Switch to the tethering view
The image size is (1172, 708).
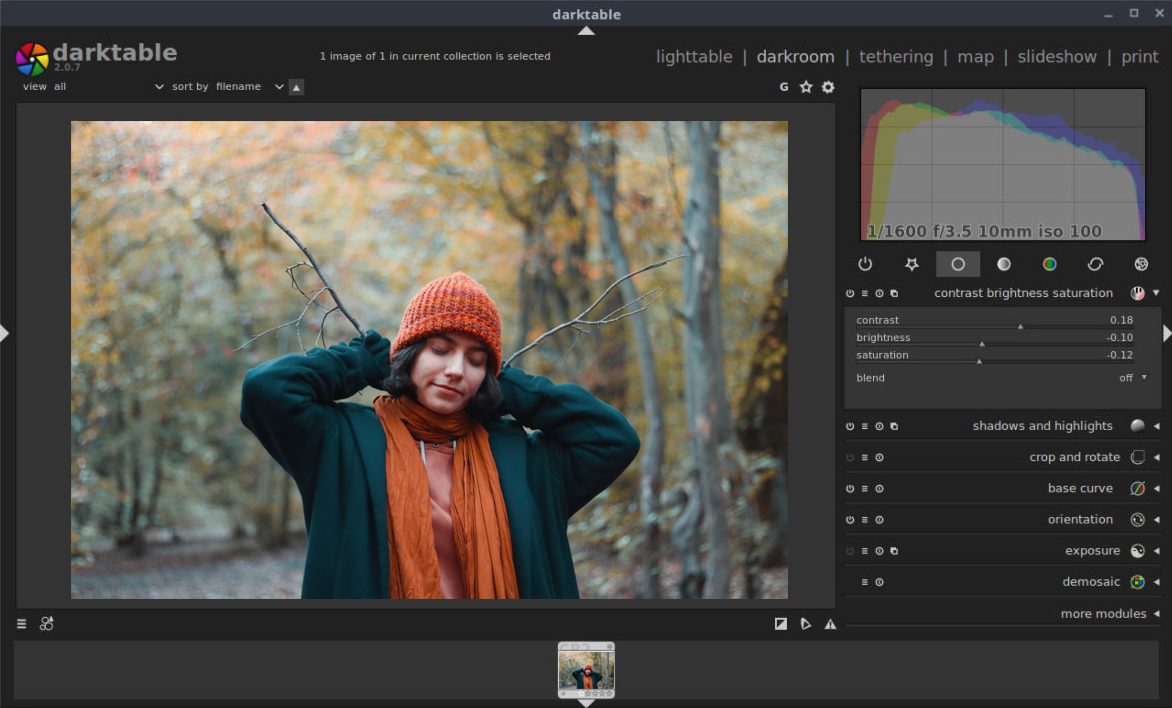[896, 57]
